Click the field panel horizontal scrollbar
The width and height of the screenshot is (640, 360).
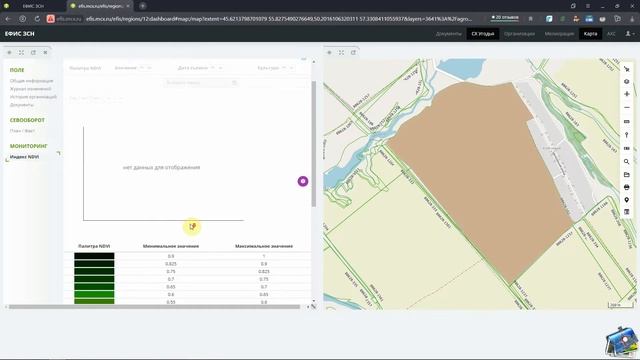coord(154,307)
